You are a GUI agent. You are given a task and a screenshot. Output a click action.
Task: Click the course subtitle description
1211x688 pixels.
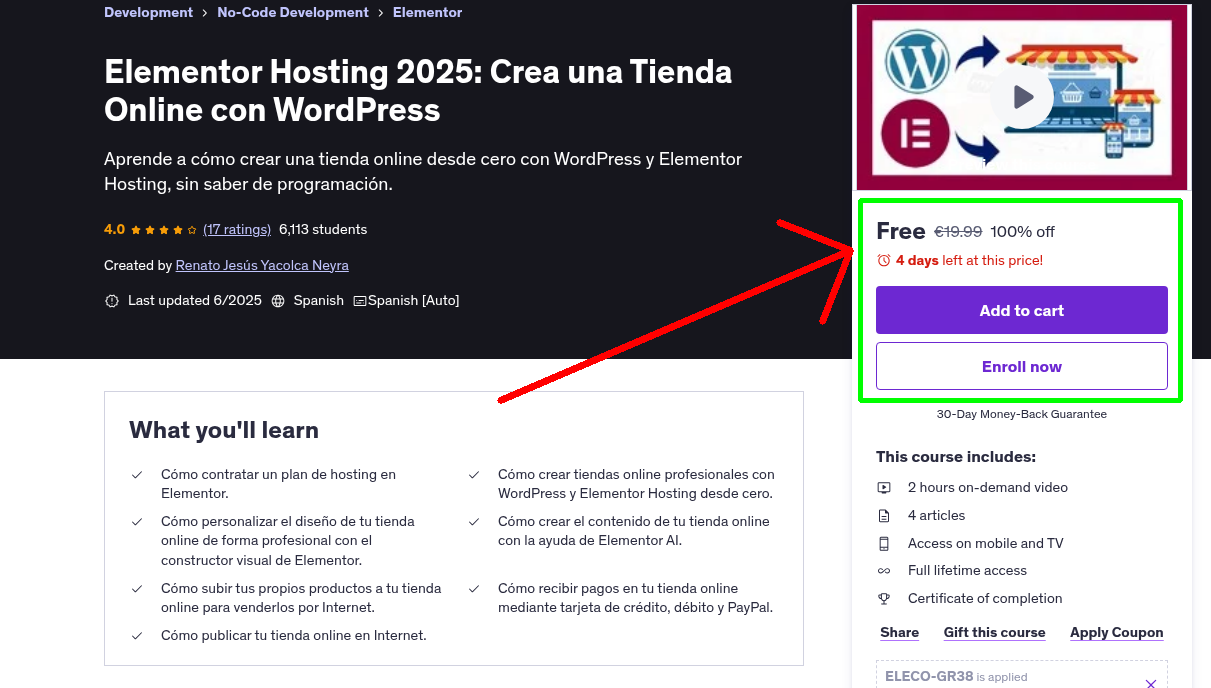click(x=423, y=172)
